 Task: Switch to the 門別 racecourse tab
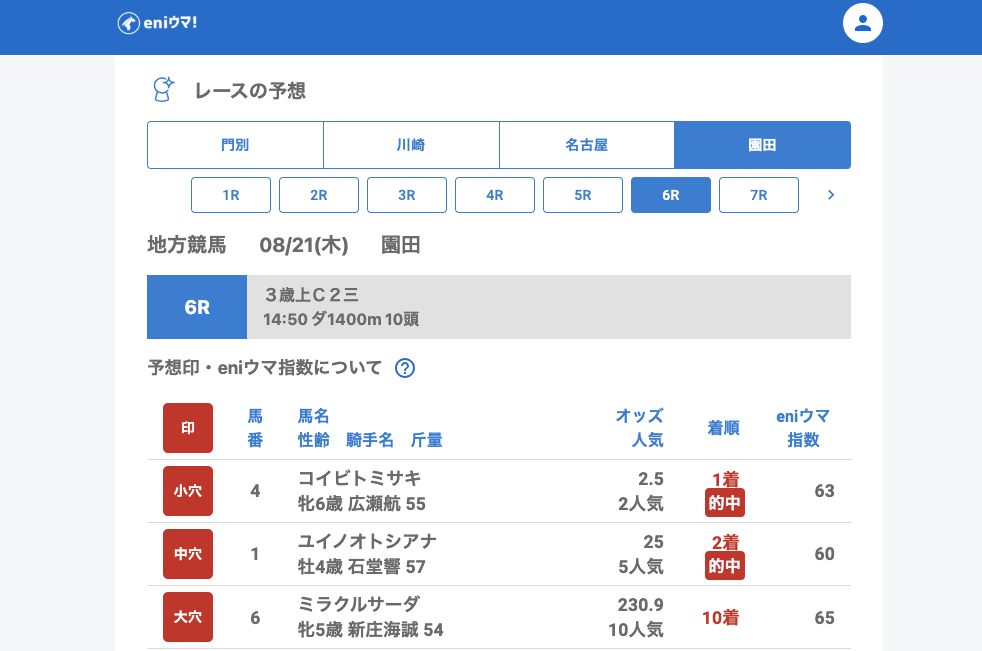[x=235, y=145]
